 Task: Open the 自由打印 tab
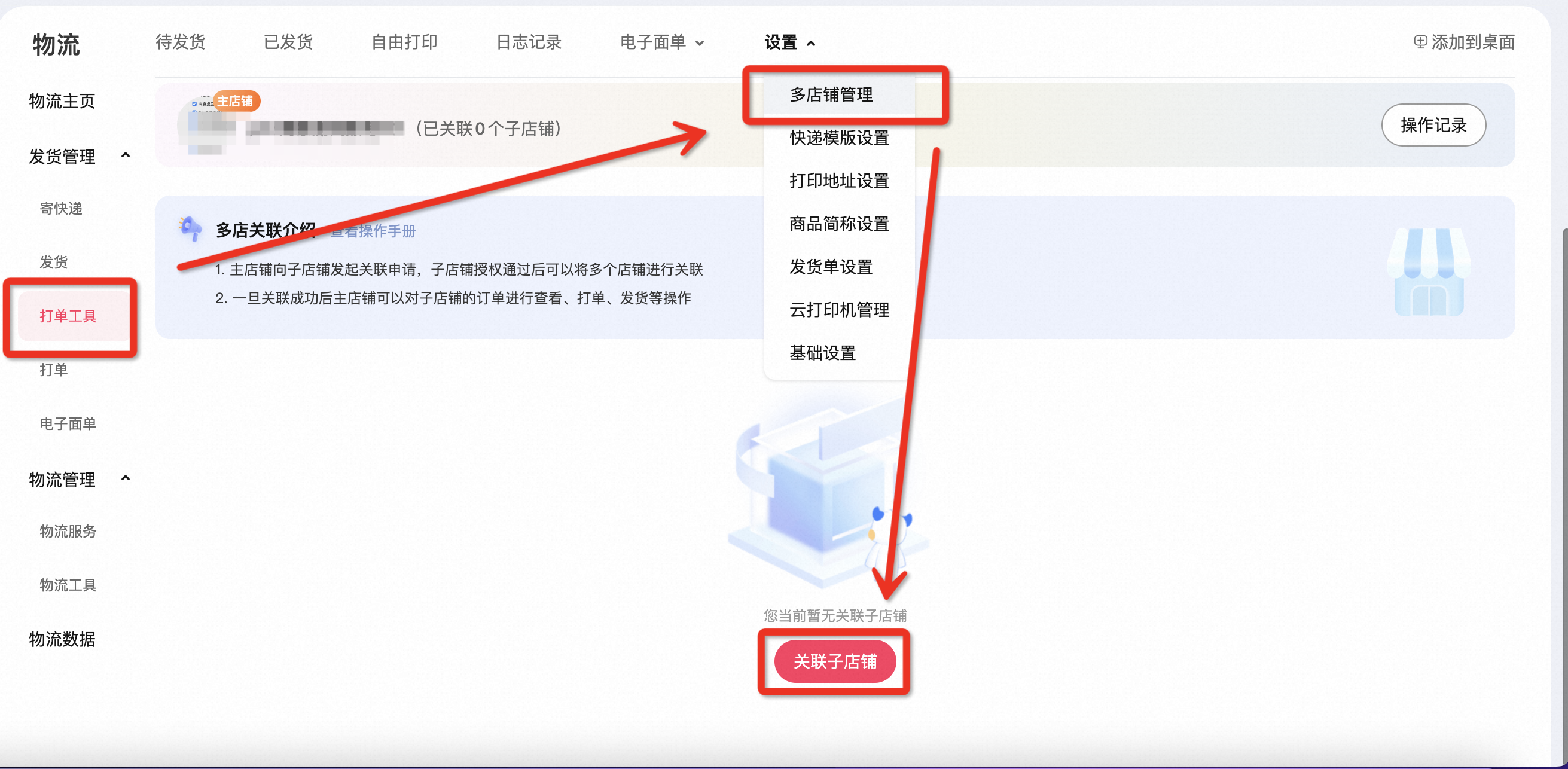click(x=404, y=42)
